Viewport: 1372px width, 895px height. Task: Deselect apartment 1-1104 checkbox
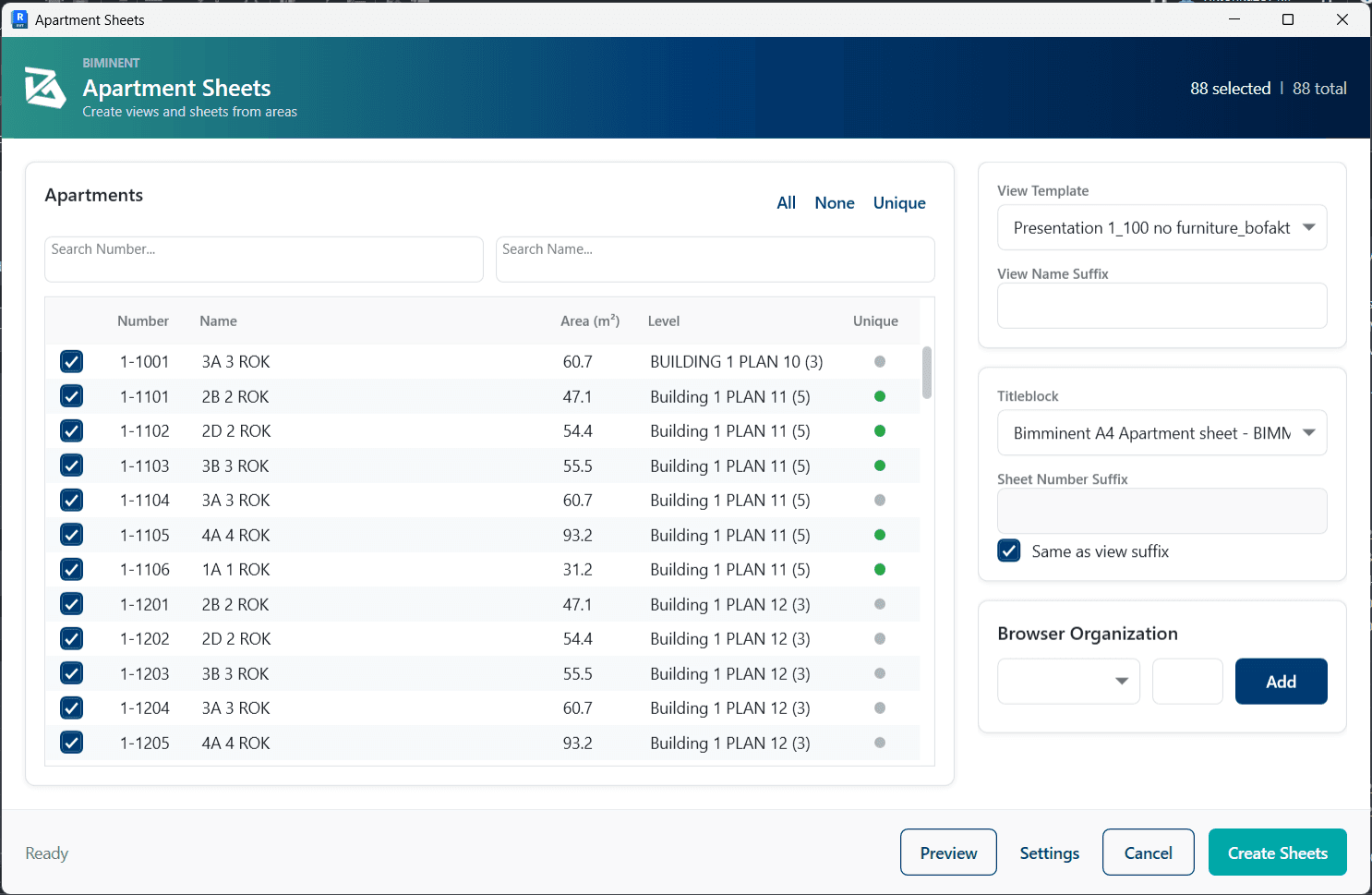71,500
